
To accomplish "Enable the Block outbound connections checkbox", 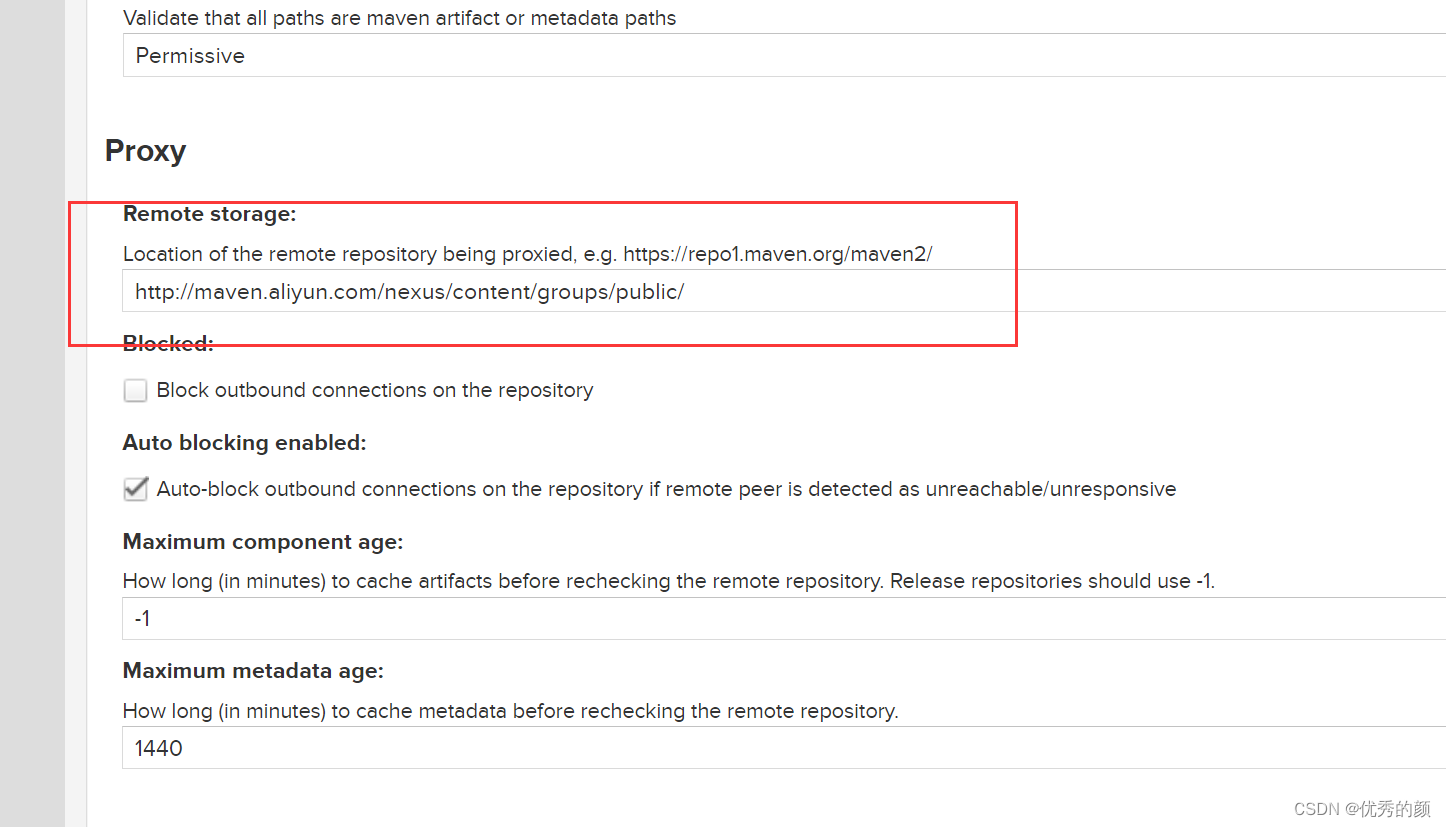I will [135, 390].
